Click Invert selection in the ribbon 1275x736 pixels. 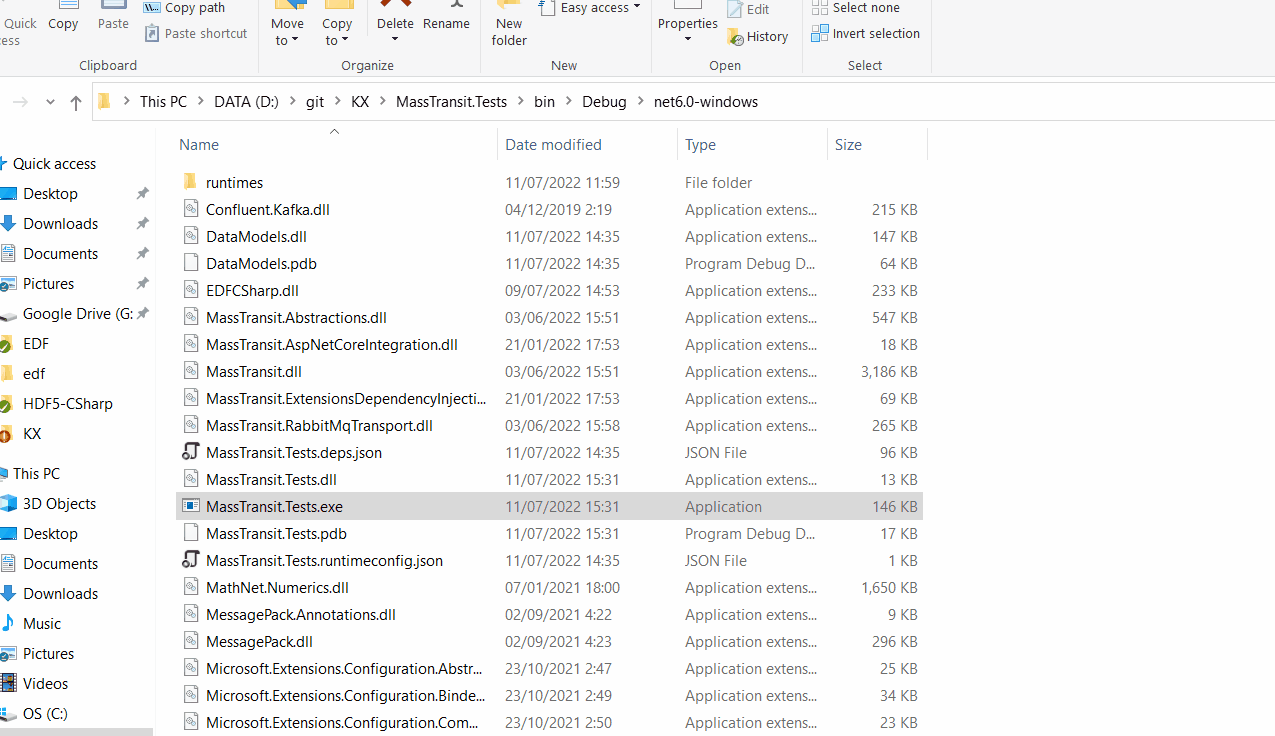pyautogui.click(x=866, y=33)
